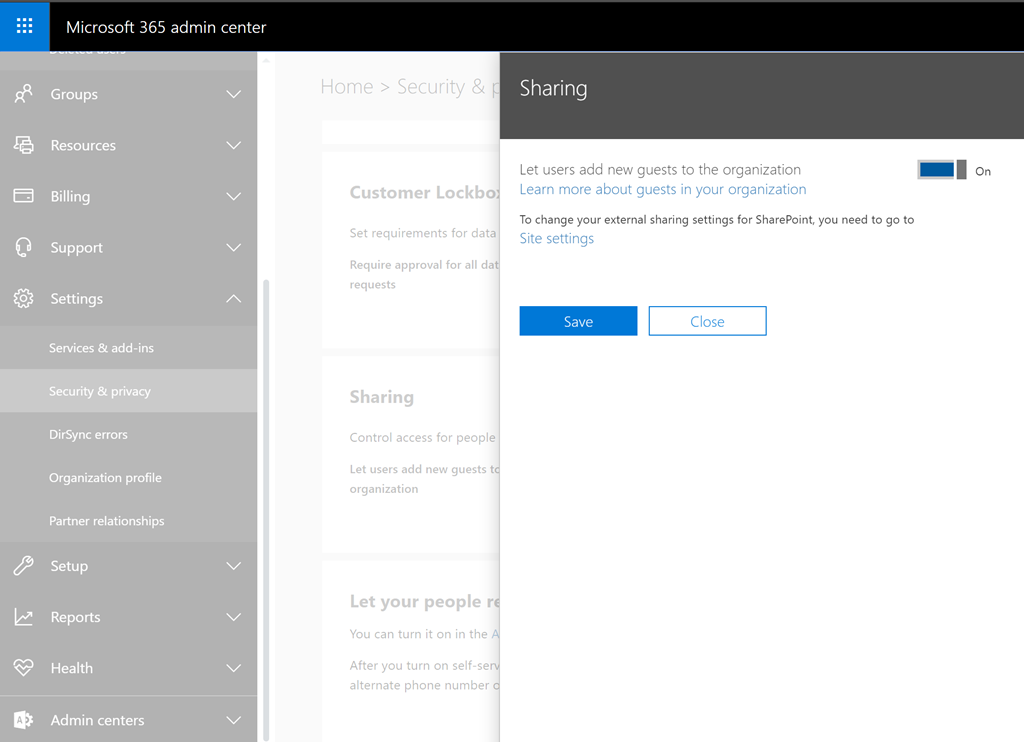Viewport: 1024px width, 742px height.
Task: Click the Settings gear icon
Action: pos(23,298)
